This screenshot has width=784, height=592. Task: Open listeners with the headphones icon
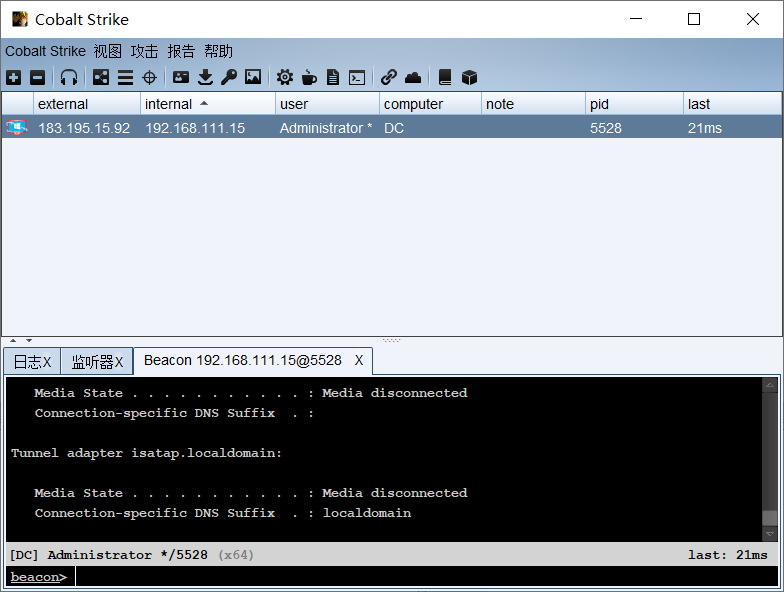pos(68,78)
